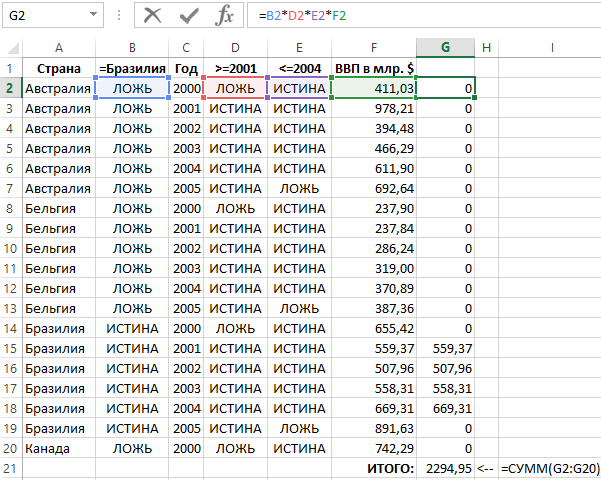601x480 pixels.
Task: Select the row 14 header
Action: pyautogui.click(x=11, y=328)
